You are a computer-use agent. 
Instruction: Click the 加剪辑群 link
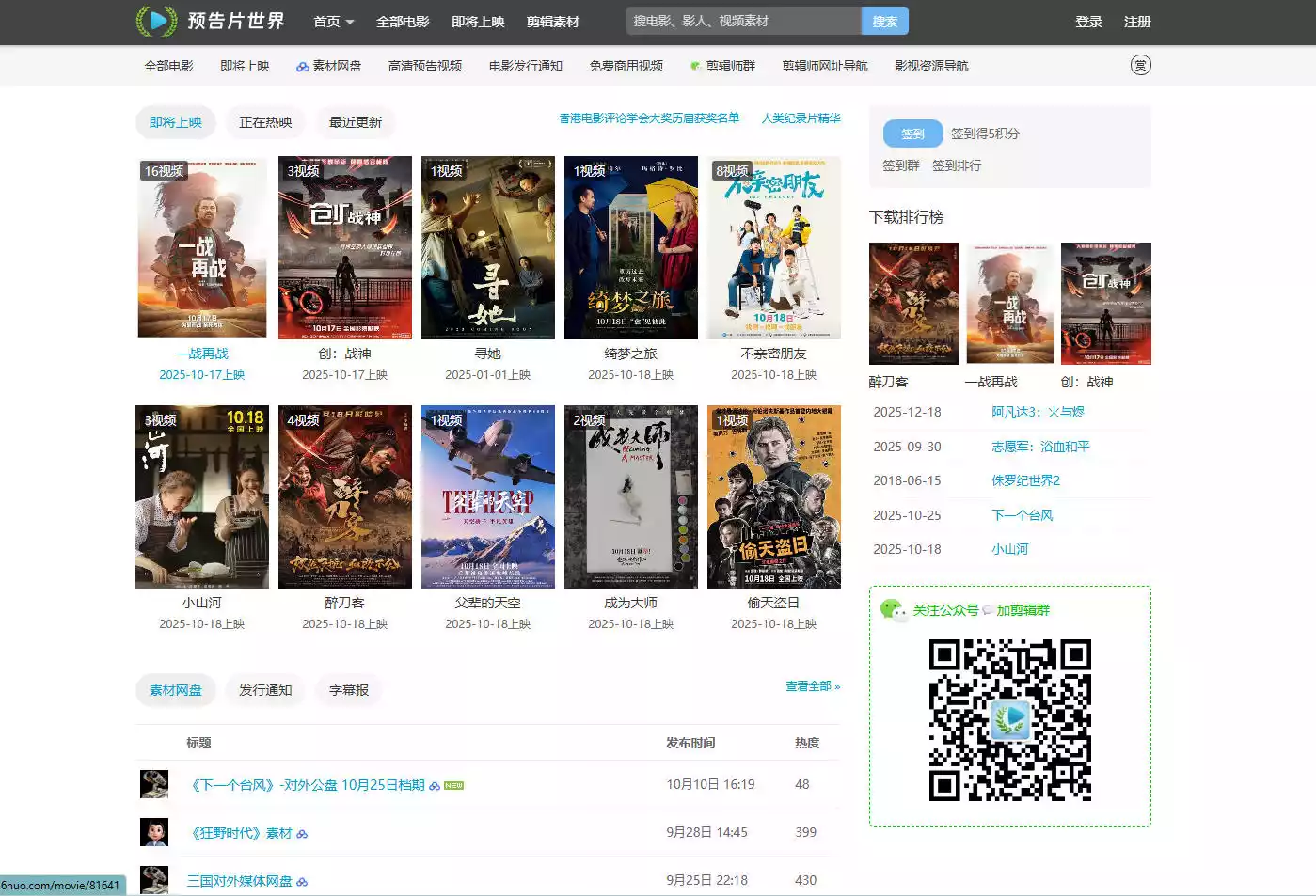[1023, 610]
